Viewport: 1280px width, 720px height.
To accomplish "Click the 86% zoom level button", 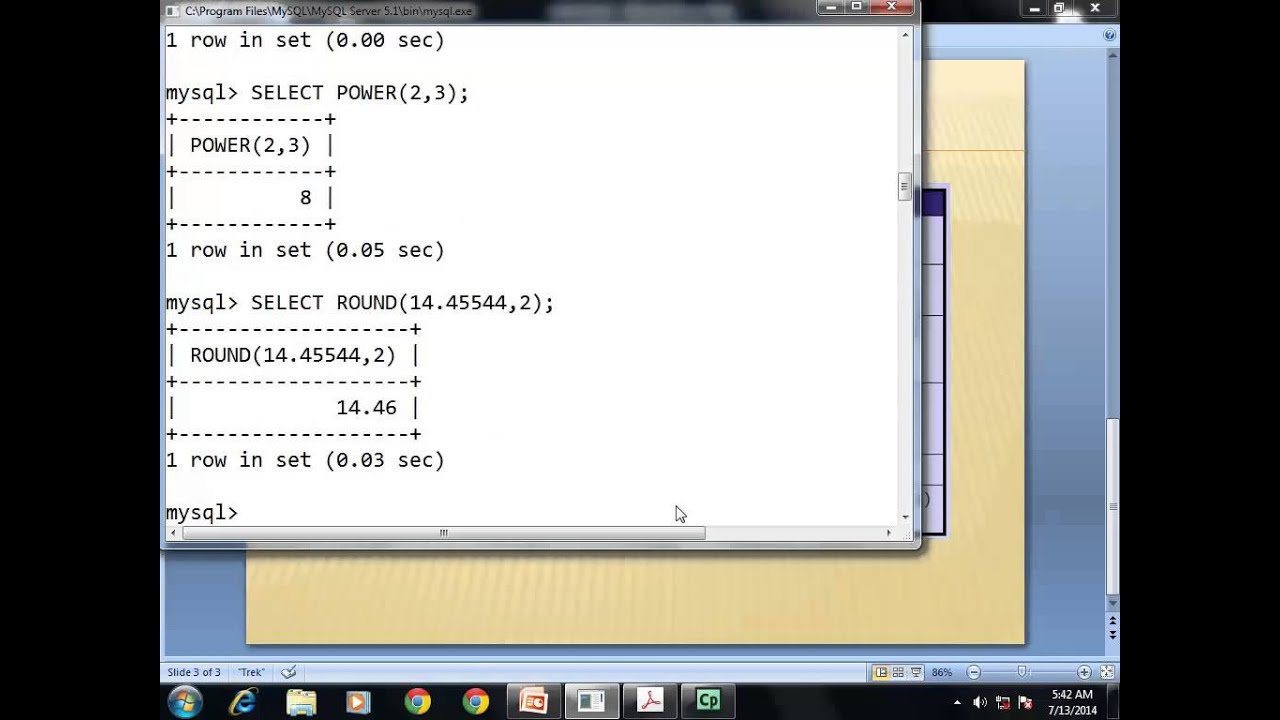I will pos(942,672).
